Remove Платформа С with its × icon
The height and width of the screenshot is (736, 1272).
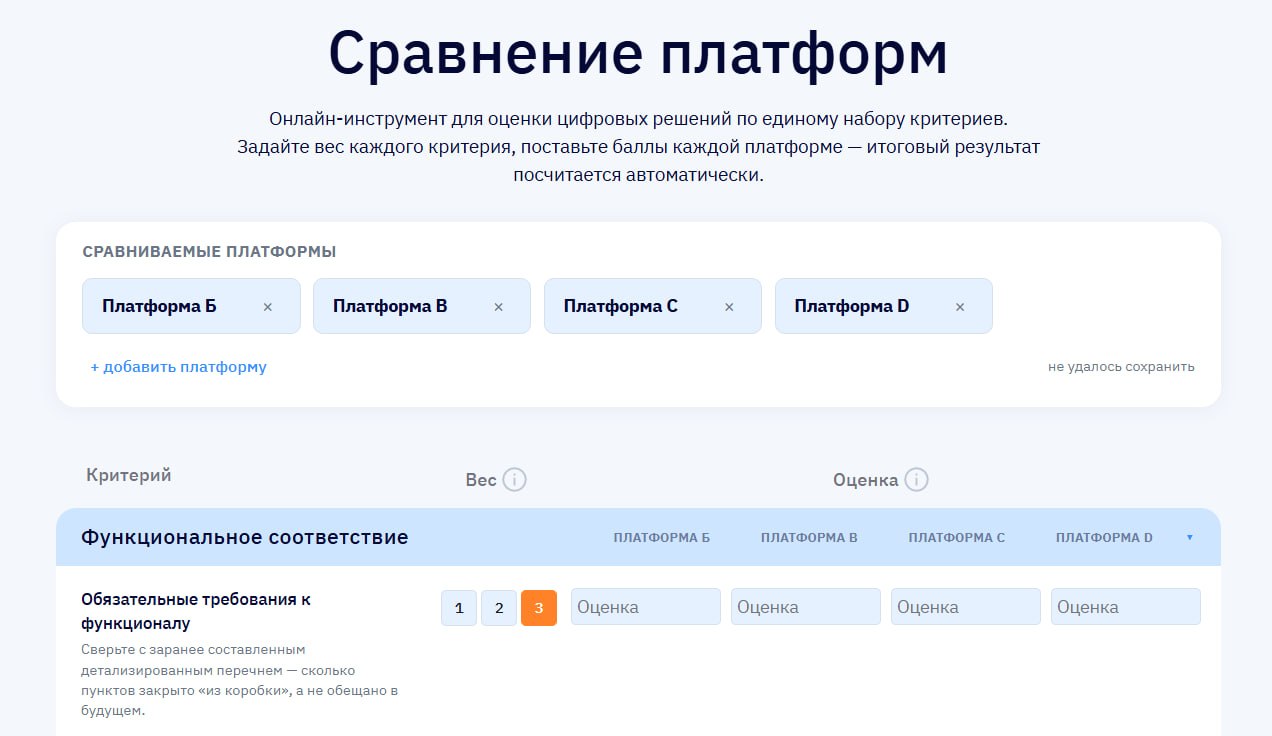pyautogui.click(x=729, y=307)
